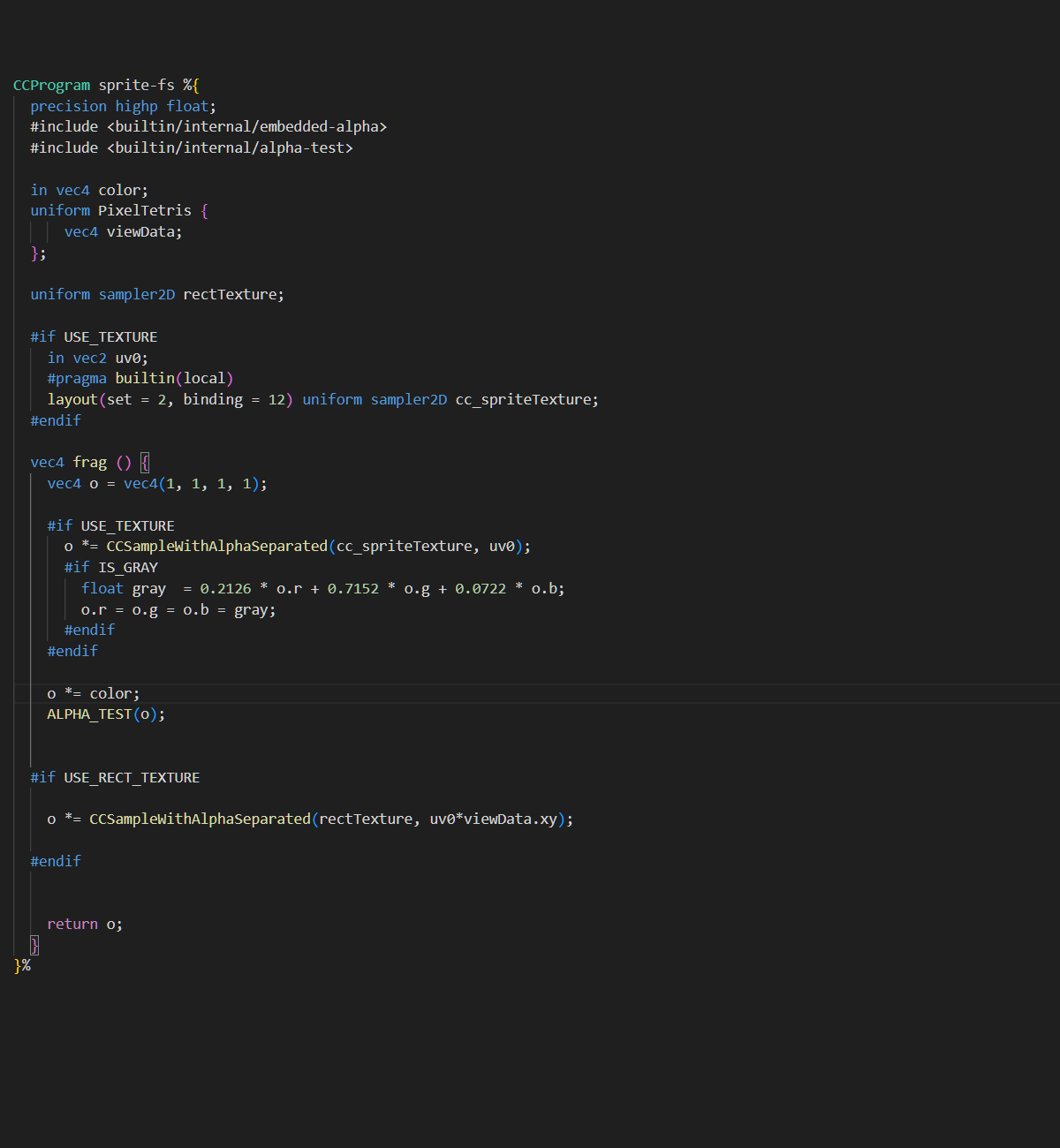This screenshot has height=1148, width=1060.
Task: Click the opening brace after frag ()
Action: (x=145, y=462)
